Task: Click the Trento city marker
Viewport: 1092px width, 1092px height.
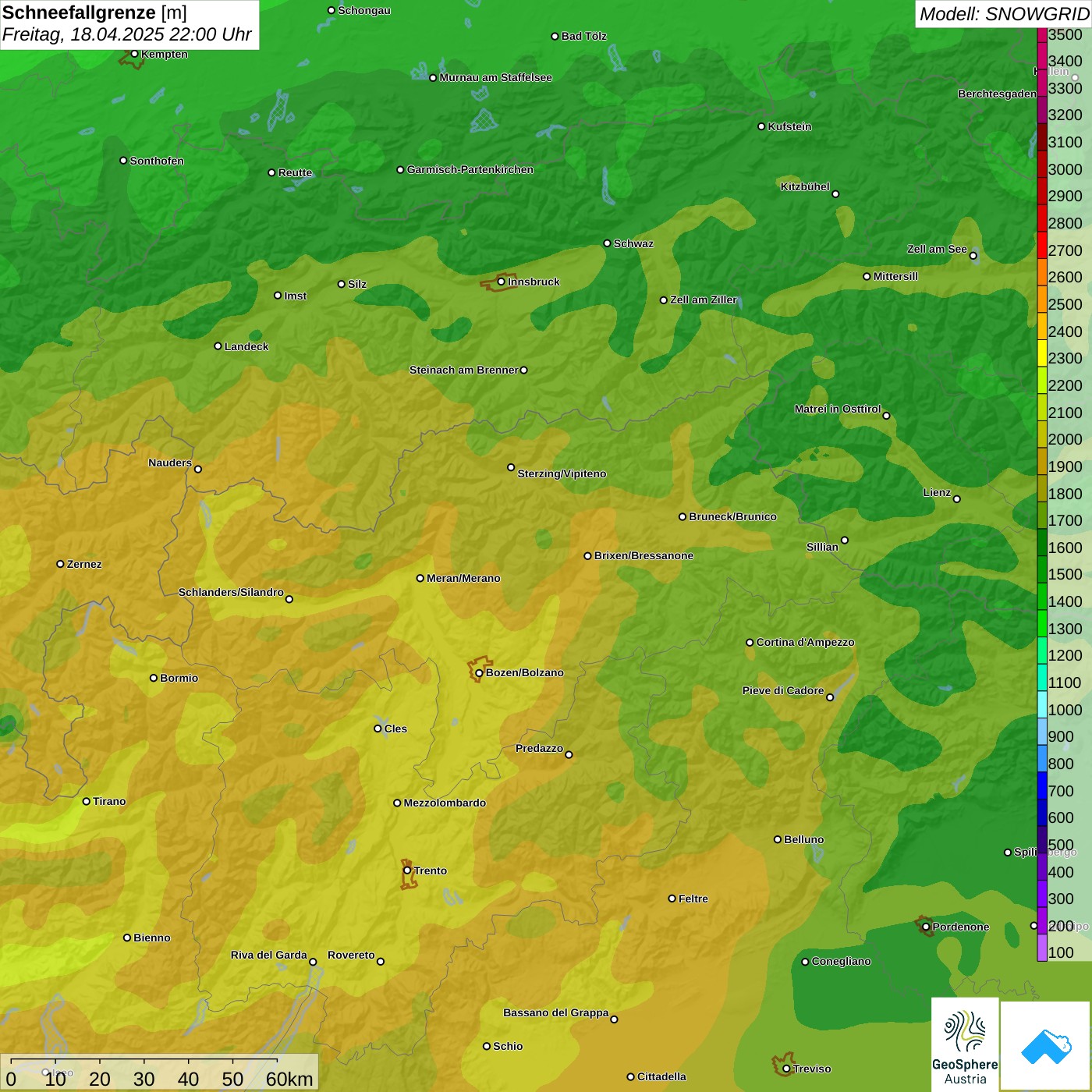Action: (x=407, y=870)
